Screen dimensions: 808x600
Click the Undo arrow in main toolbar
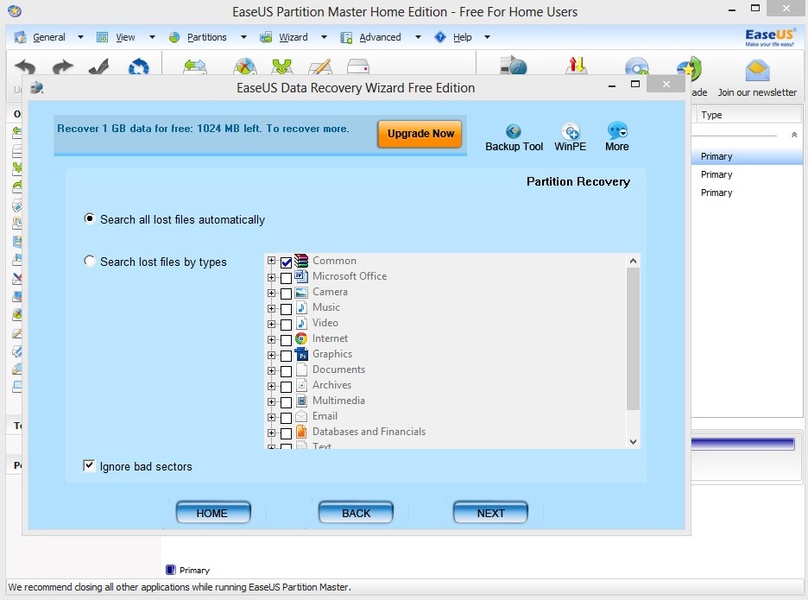coord(25,68)
